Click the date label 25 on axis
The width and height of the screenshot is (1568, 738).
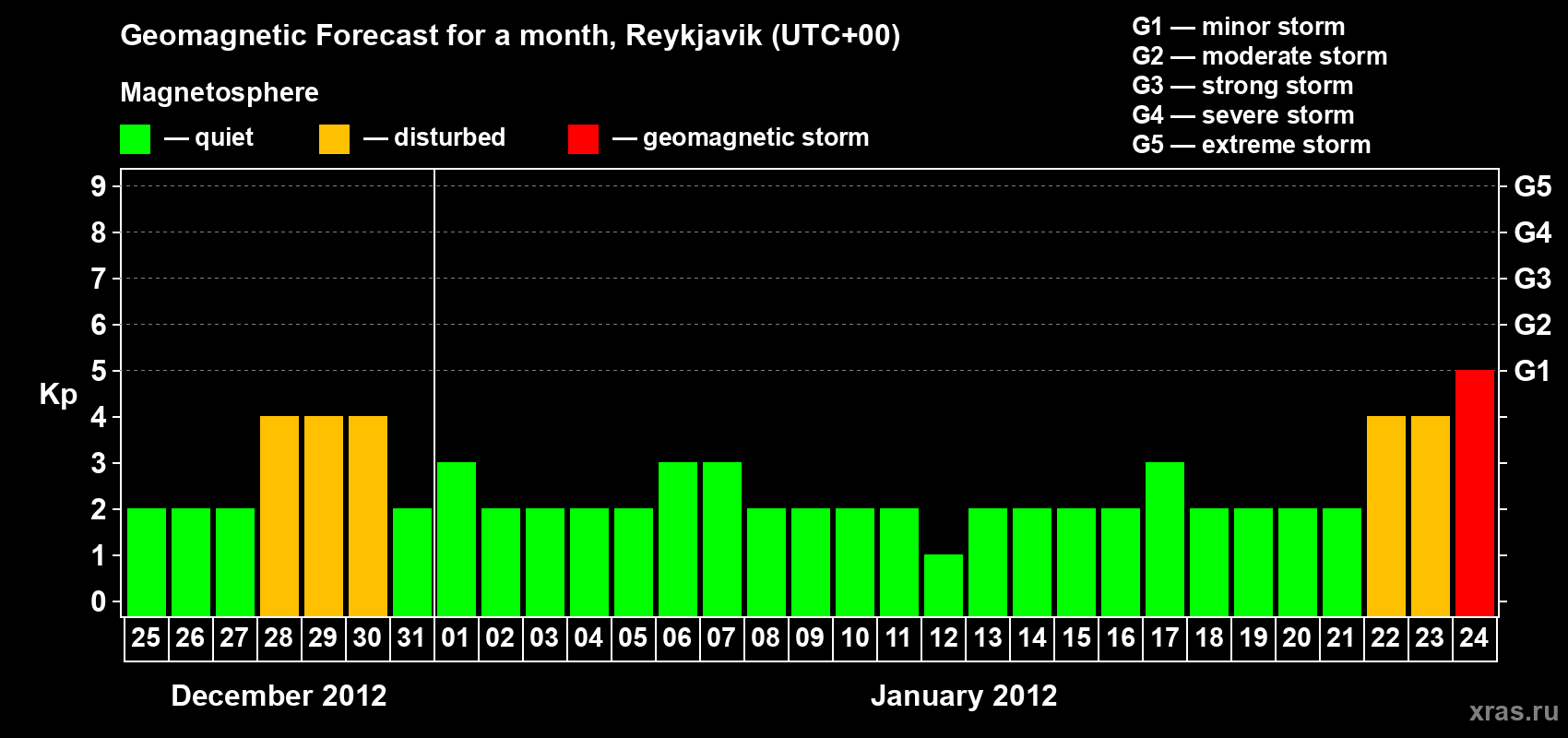pyautogui.click(x=146, y=637)
